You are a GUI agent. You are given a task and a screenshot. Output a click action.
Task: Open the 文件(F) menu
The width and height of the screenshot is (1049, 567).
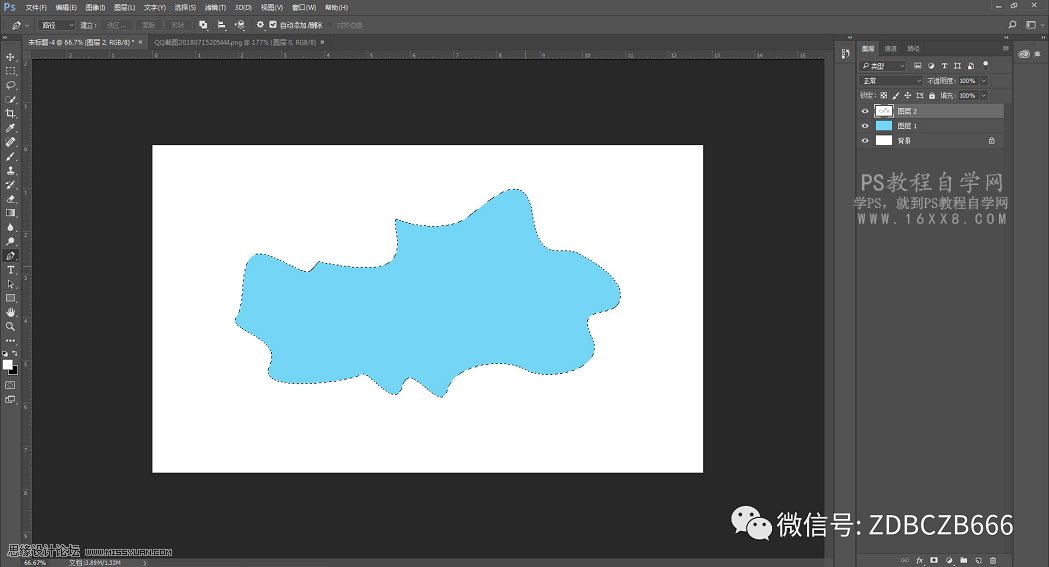[36, 7]
